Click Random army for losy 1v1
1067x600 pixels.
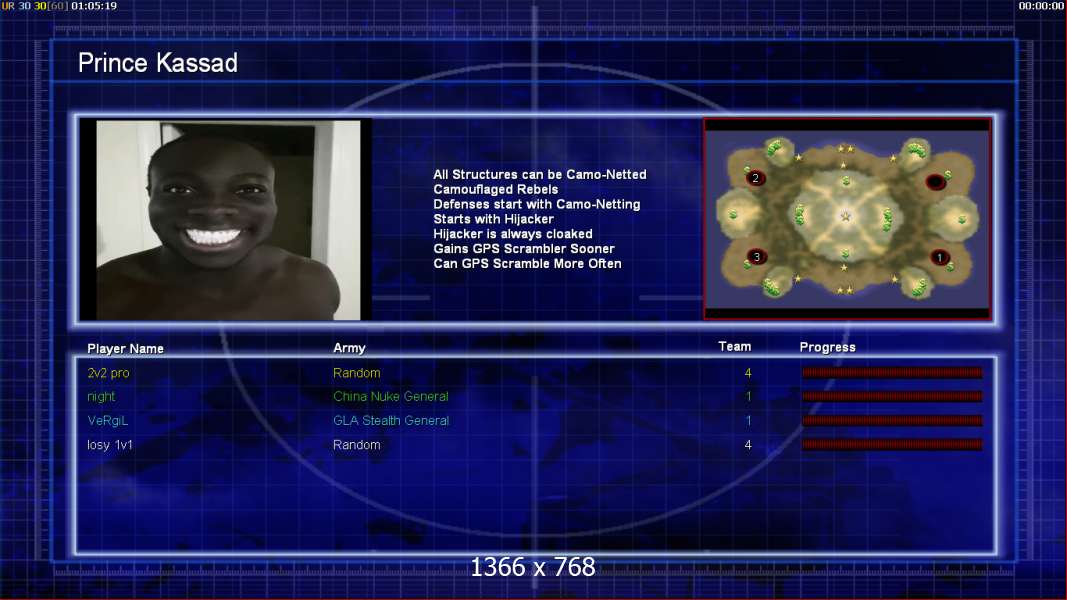tap(357, 445)
